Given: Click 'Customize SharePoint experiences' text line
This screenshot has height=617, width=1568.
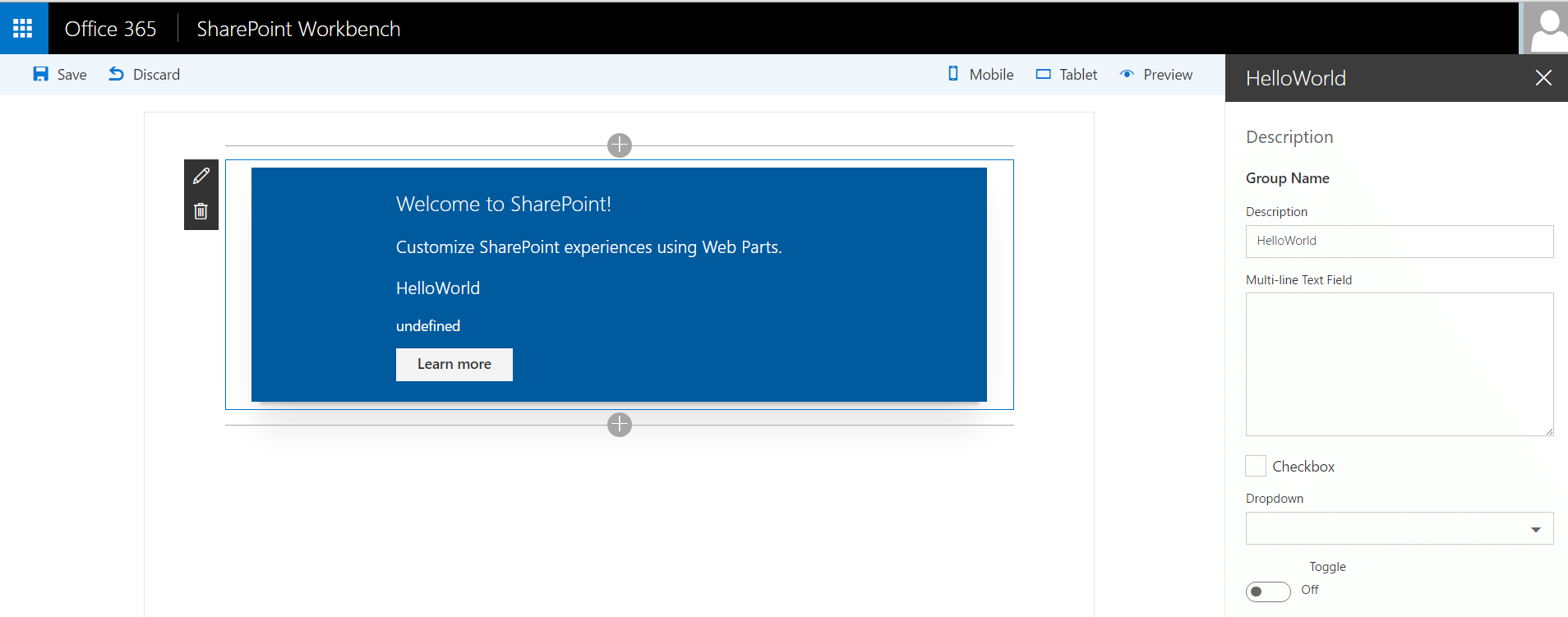Looking at the screenshot, I should (x=589, y=247).
